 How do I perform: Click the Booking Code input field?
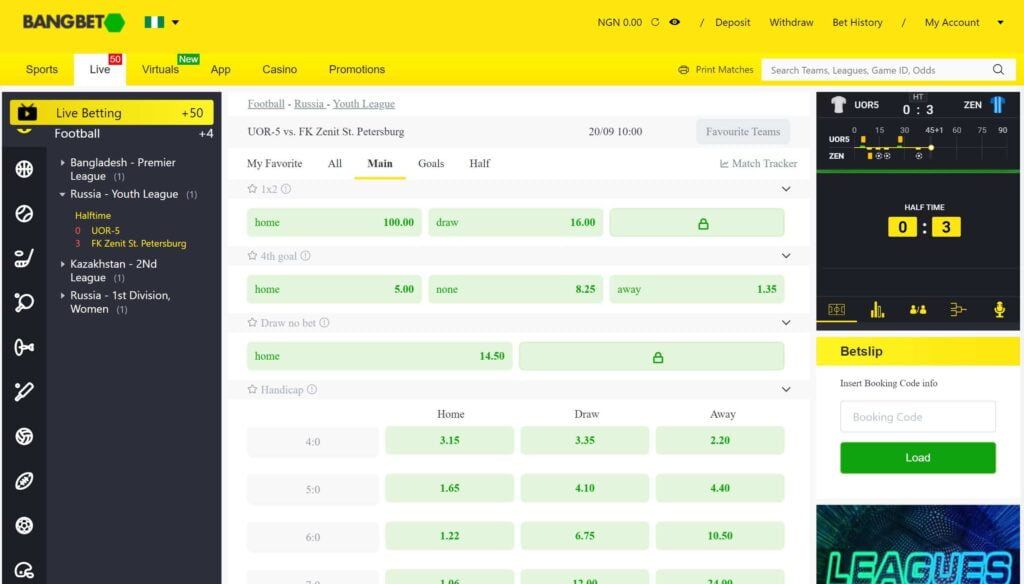click(918, 417)
